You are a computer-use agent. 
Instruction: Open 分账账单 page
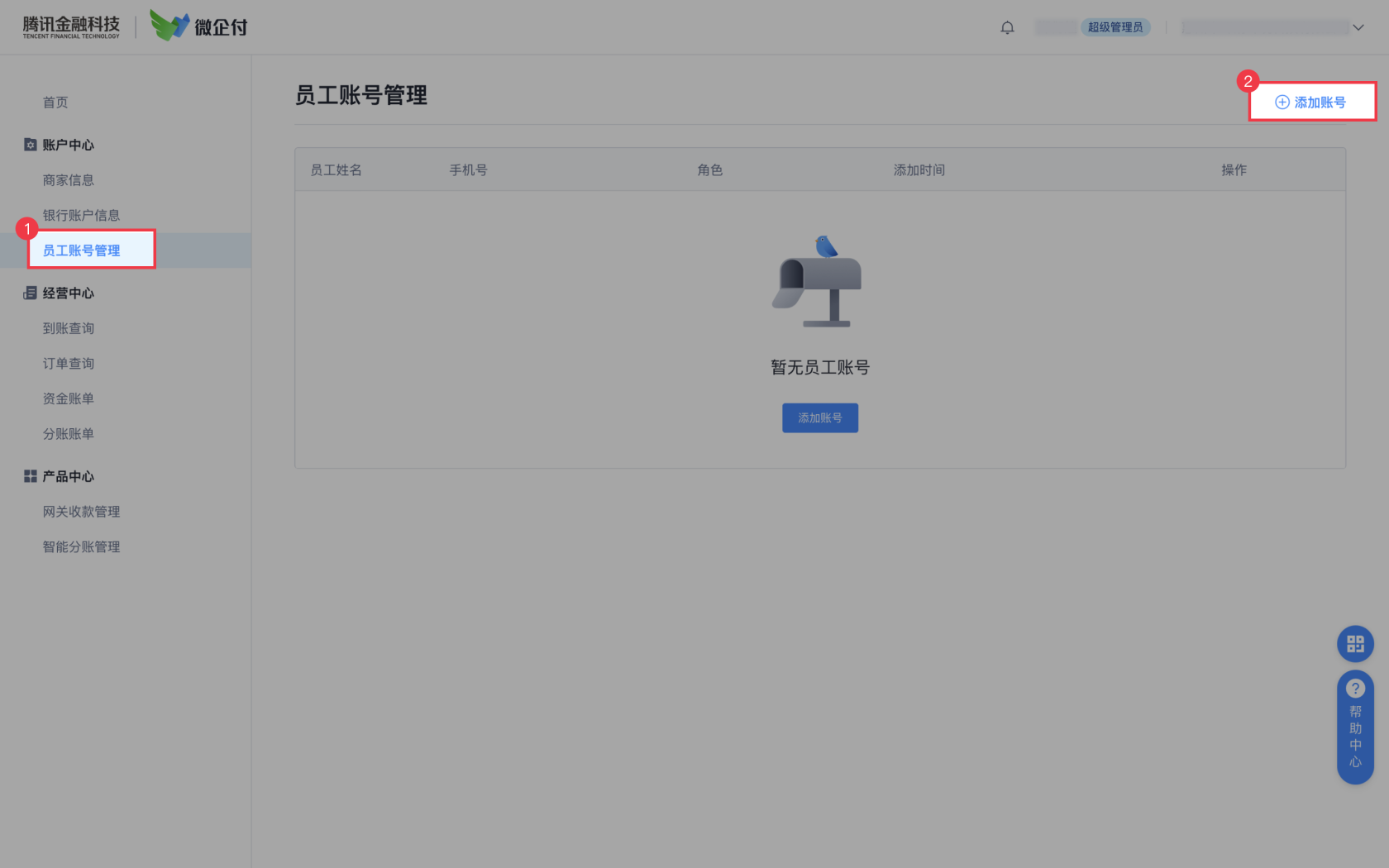[x=69, y=434]
